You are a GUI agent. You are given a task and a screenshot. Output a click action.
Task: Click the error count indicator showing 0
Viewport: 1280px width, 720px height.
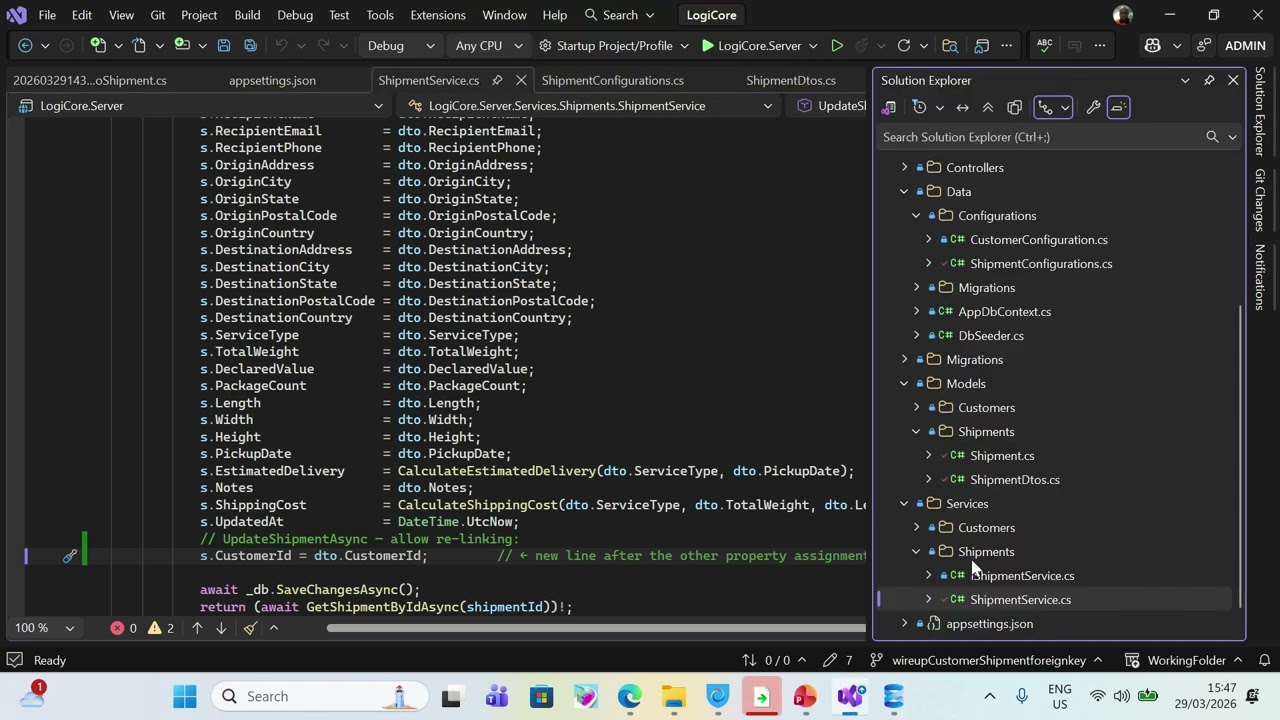coord(123,628)
